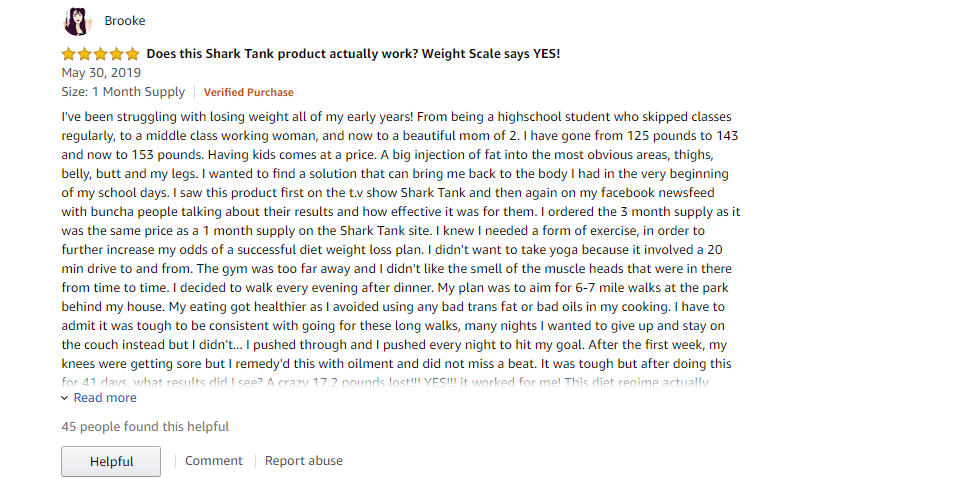This screenshot has width=965, height=490.
Task: Click the first star in the rating
Action: (69, 54)
